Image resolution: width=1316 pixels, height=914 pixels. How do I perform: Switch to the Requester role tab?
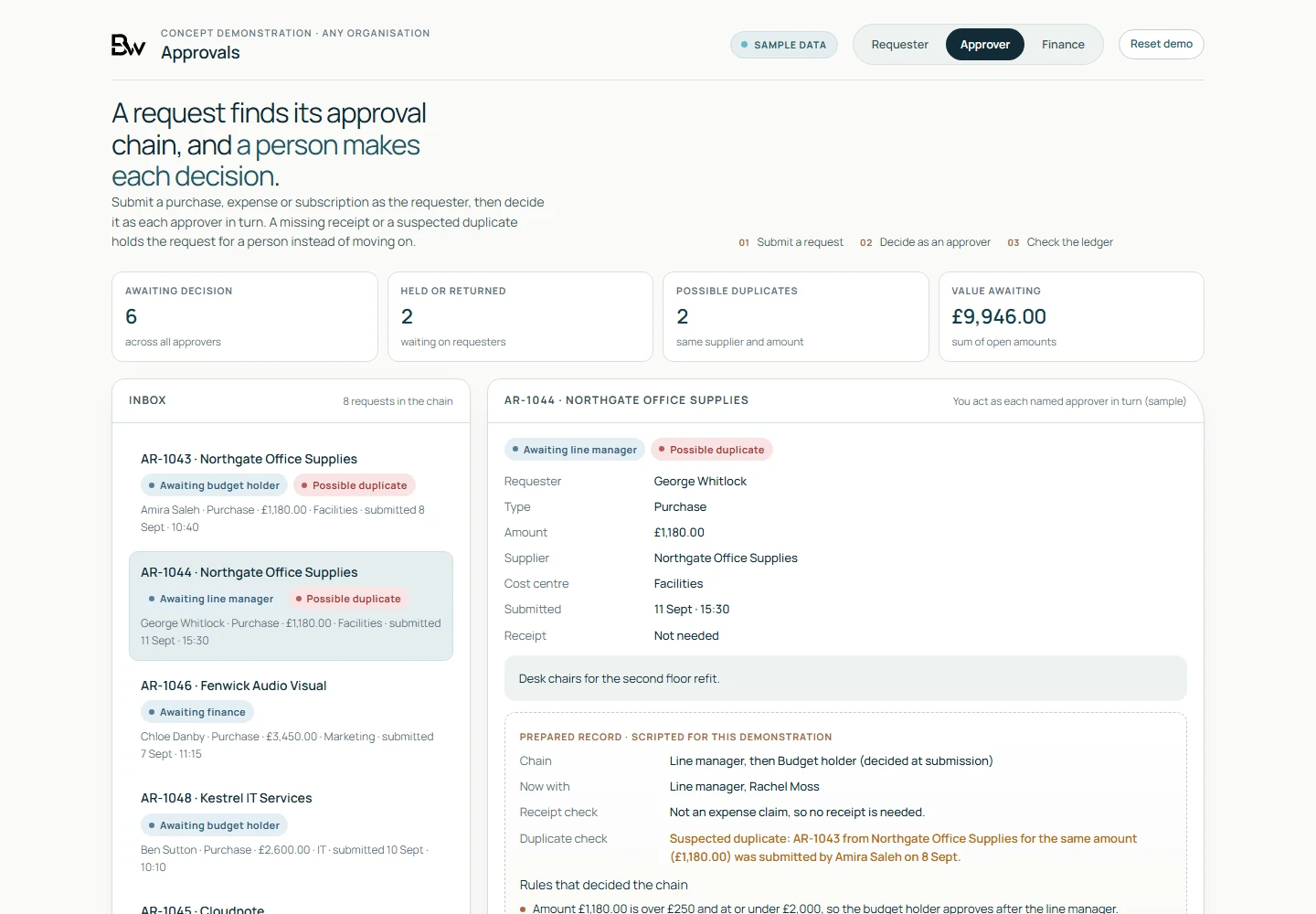pos(899,45)
